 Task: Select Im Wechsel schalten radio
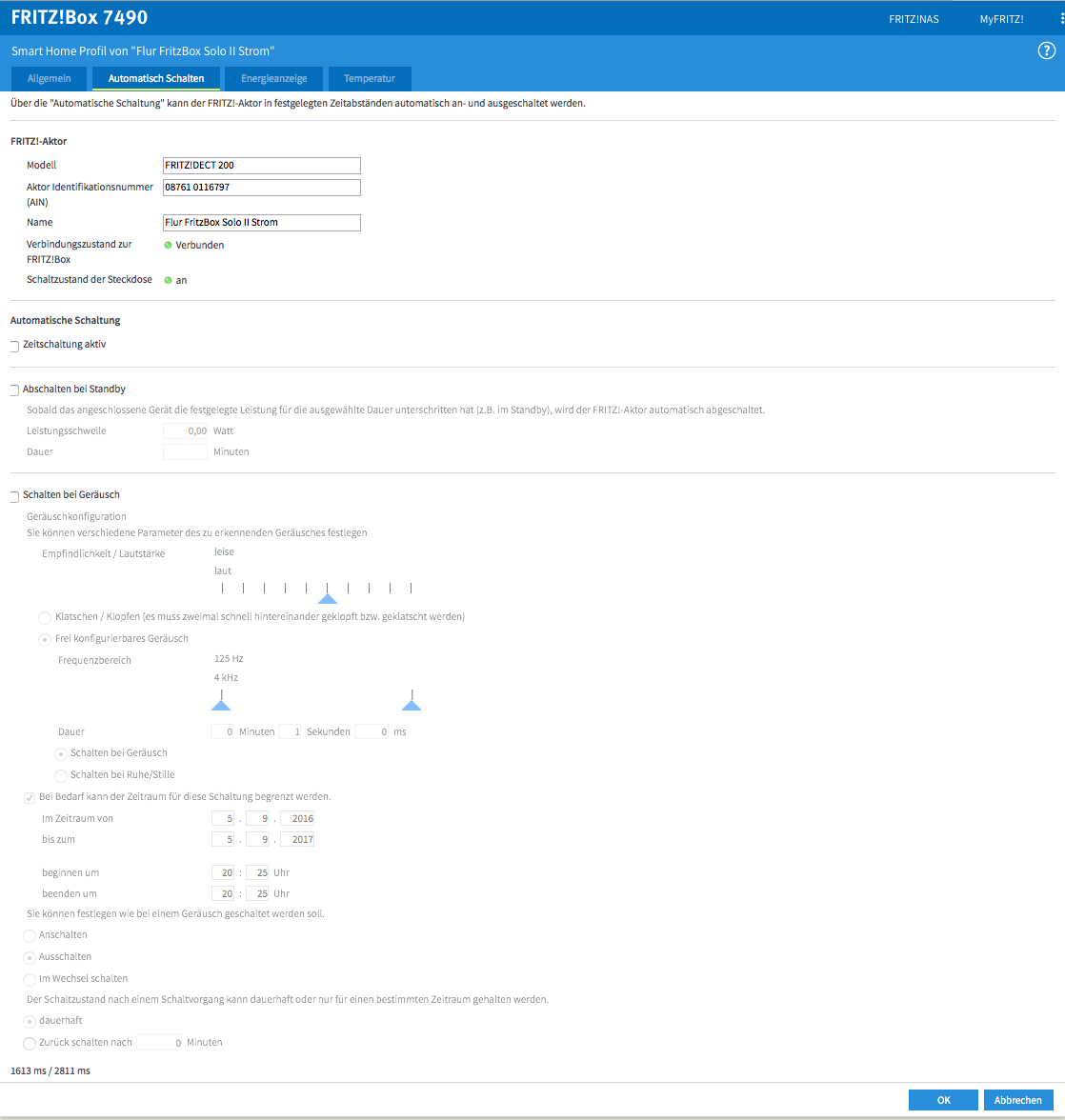click(x=30, y=979)
